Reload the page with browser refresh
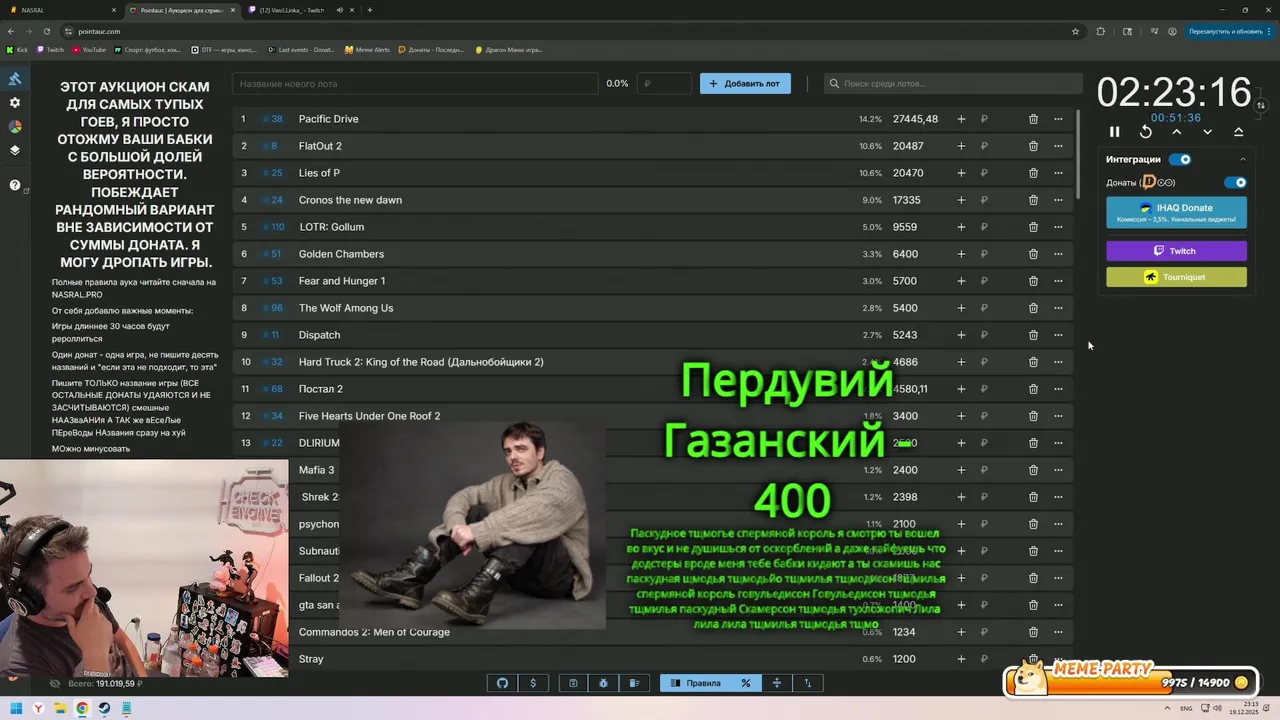The height and width of the screenshot is (720, 1280). click(45, 31)
